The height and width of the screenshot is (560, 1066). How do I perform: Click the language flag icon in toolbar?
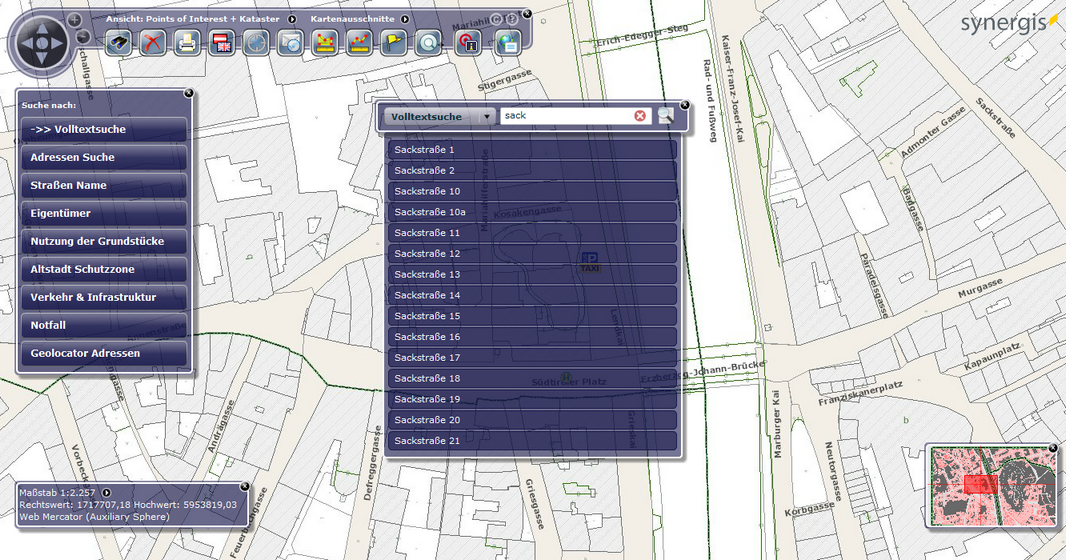222,43
